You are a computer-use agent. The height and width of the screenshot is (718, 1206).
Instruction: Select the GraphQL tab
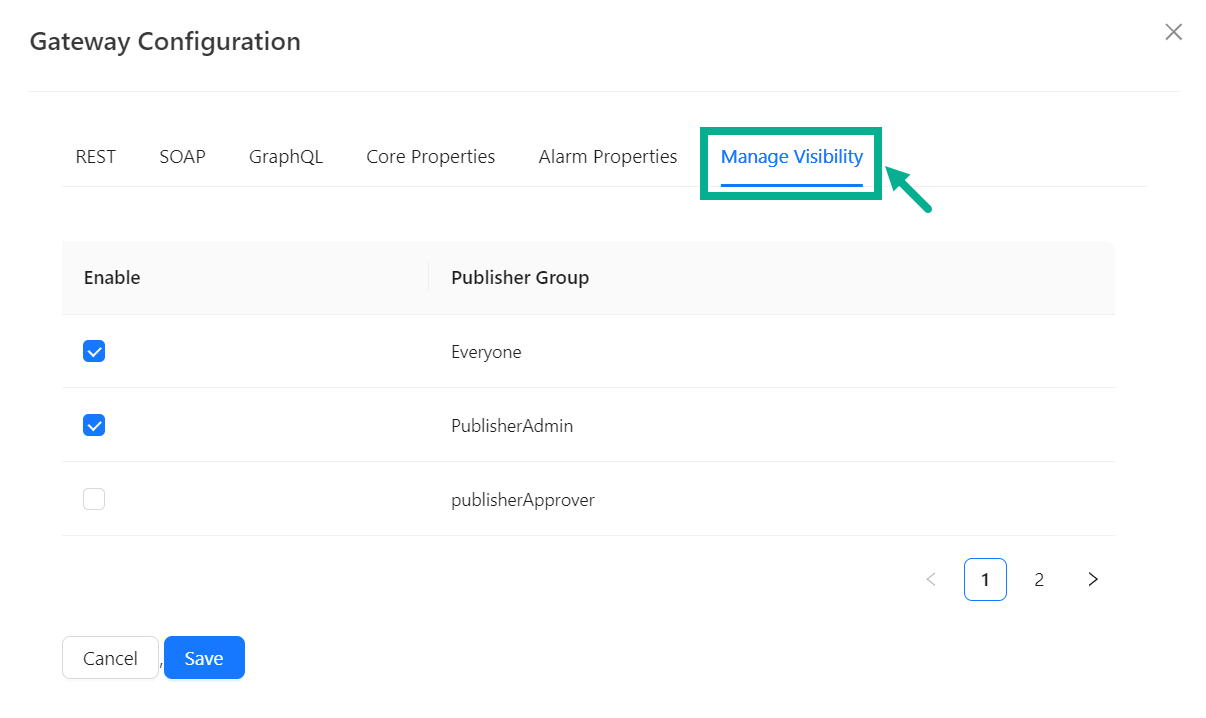(x=286, y=157)
